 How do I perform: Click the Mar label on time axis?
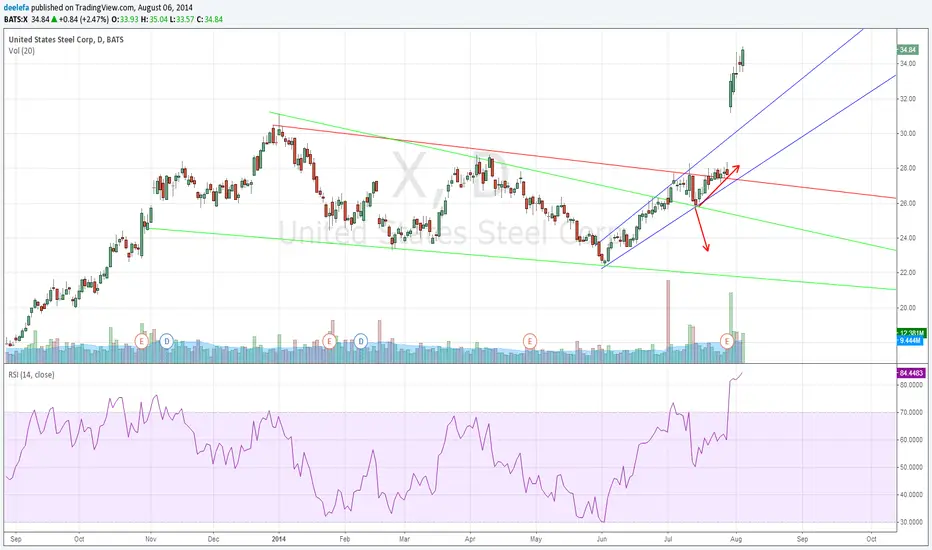point(404,539)
